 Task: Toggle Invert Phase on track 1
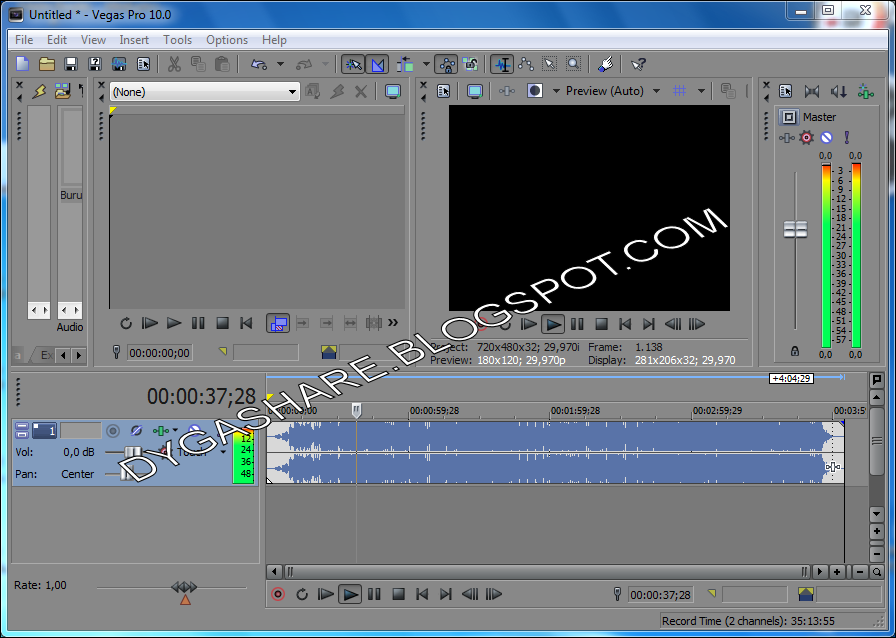[136, 430]
